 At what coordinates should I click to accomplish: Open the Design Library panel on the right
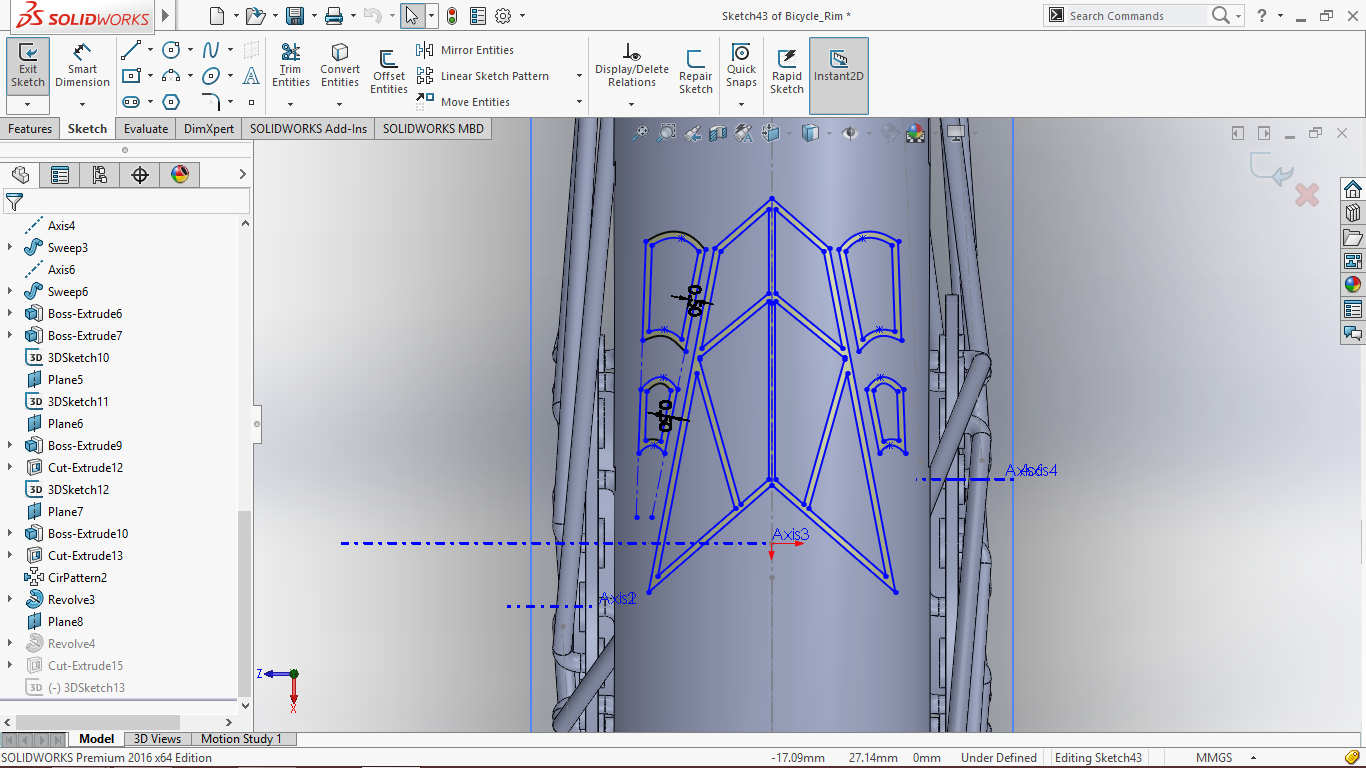tap(1352, 213)
